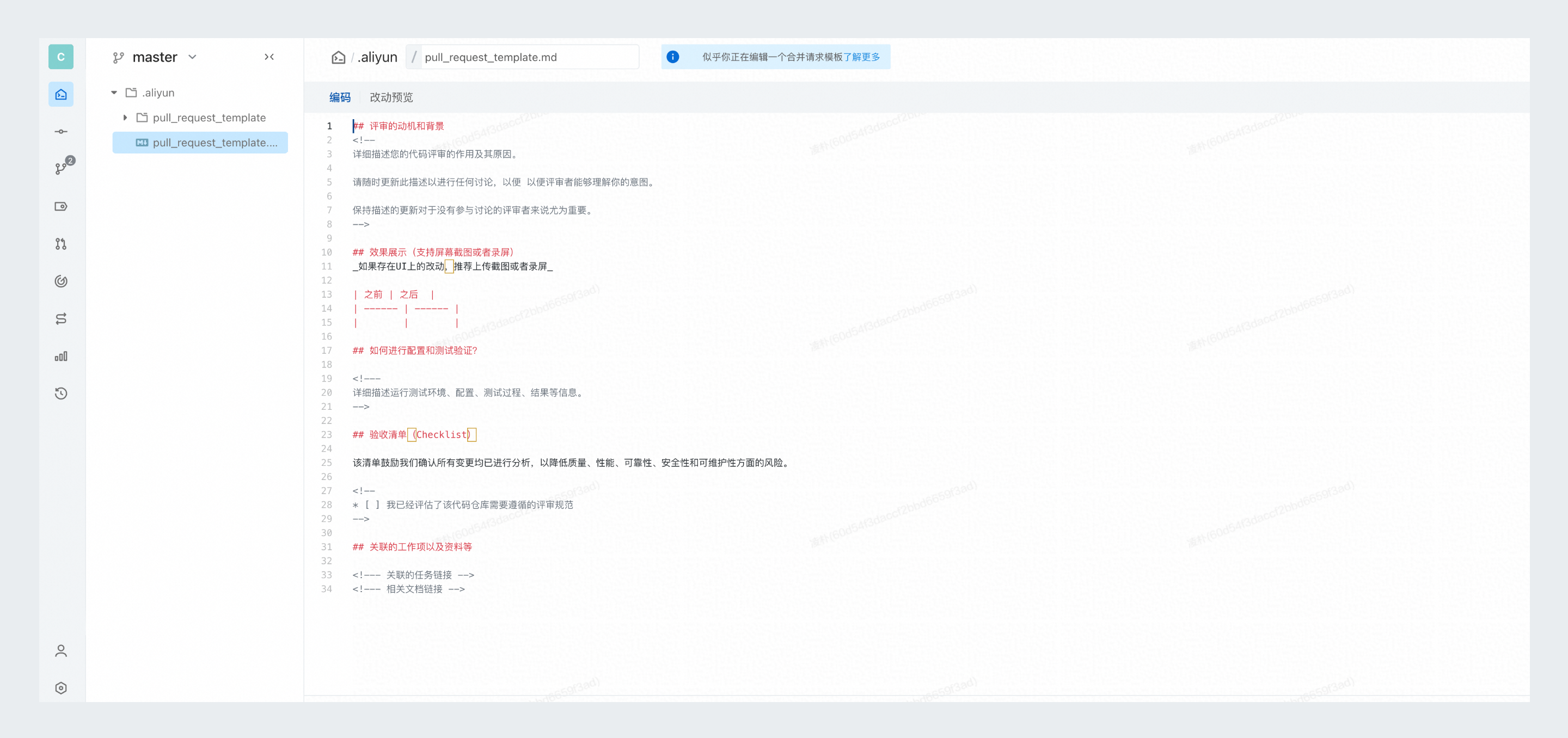Open the members user icon in sidebar
Screen dimensions: 1568x738
point(61,651)
